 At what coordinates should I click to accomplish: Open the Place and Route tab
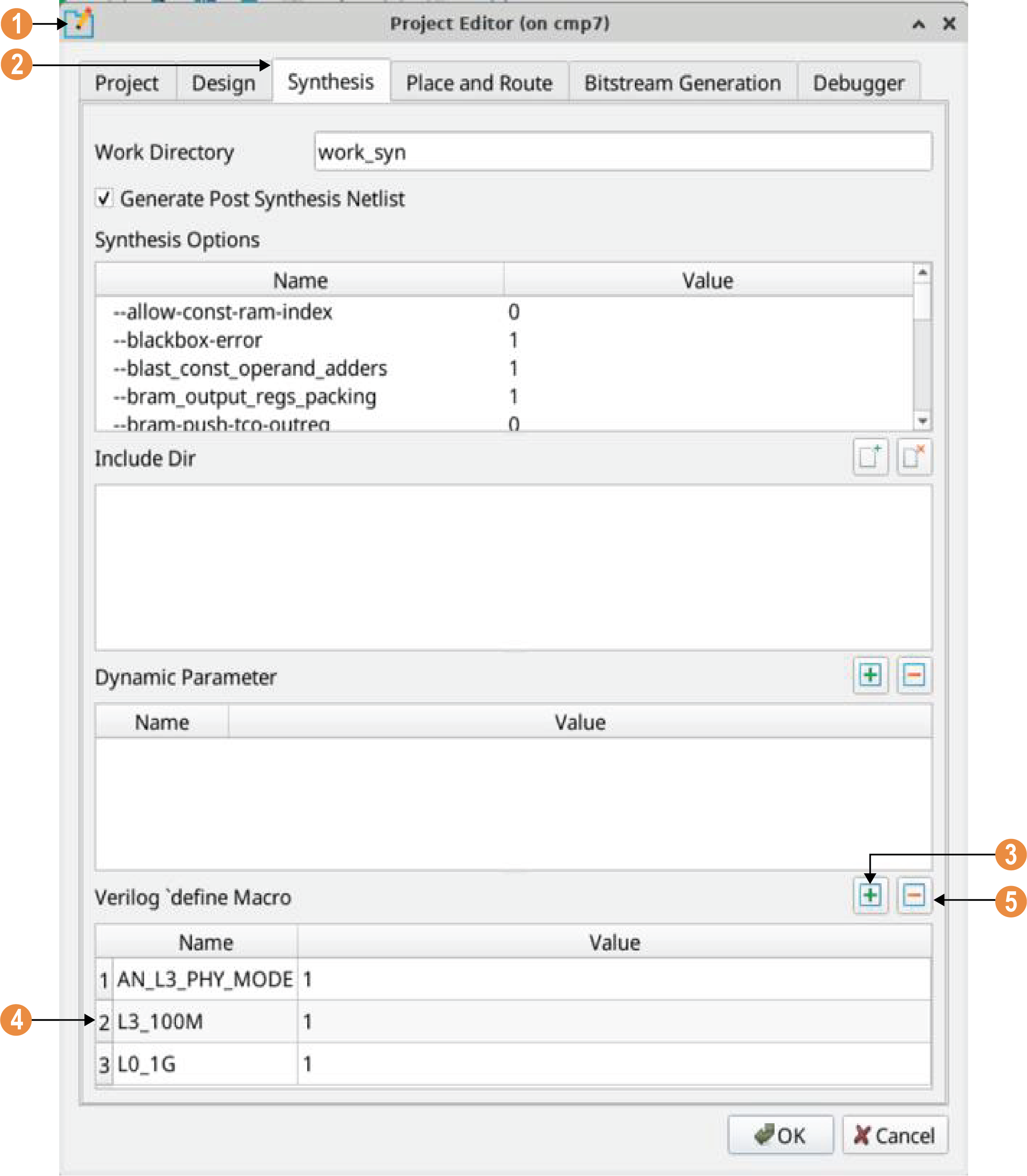pos(479,83)
